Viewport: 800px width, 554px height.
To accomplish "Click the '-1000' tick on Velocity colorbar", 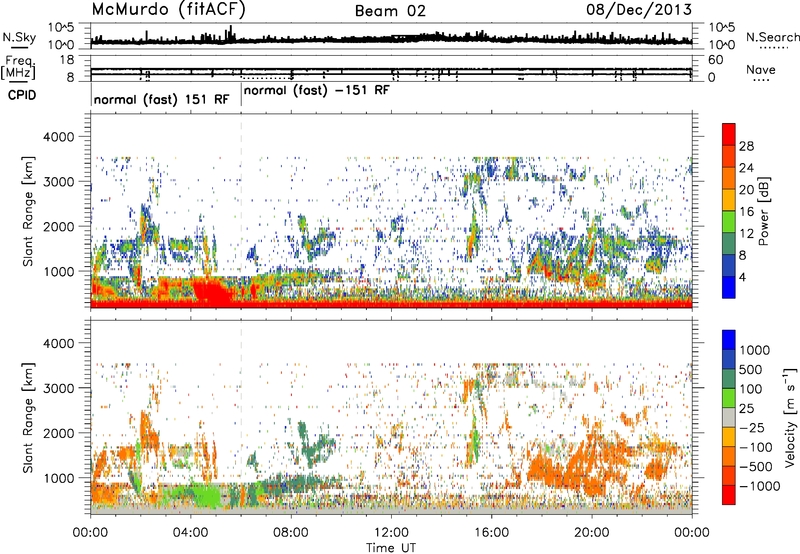I will [x=759, y=486].
